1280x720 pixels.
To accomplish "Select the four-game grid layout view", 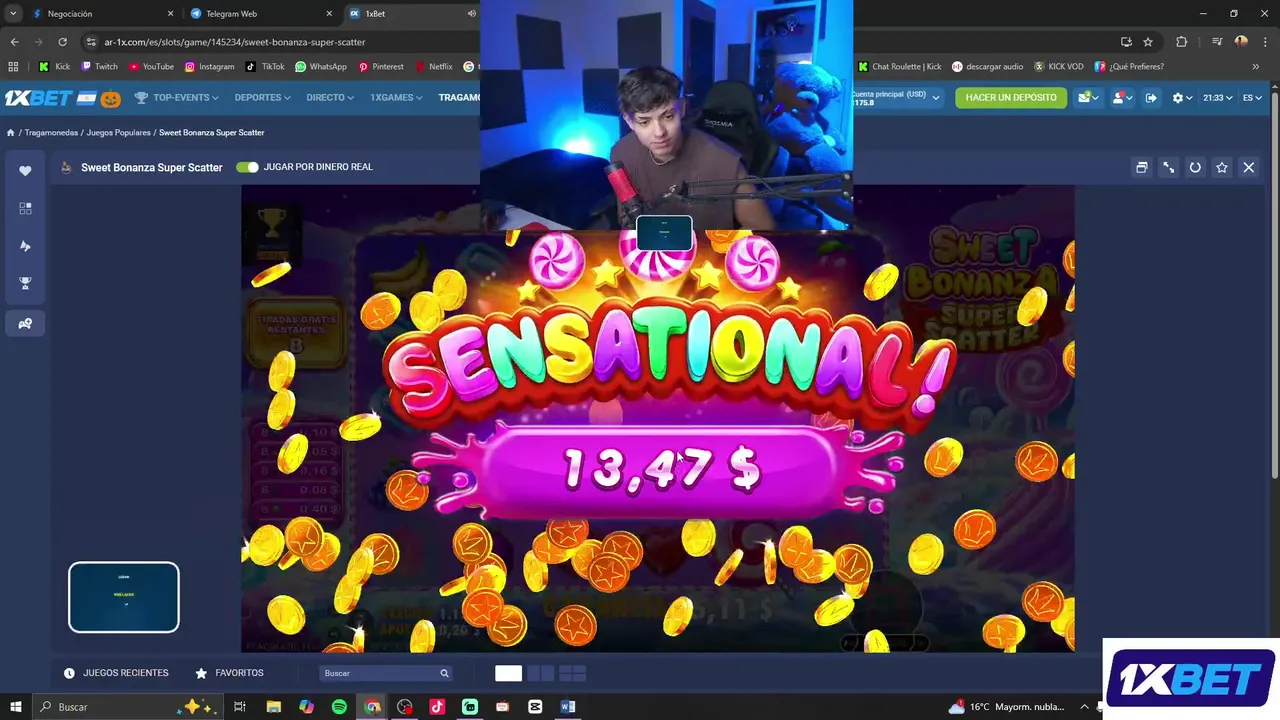I will point(573,673).
